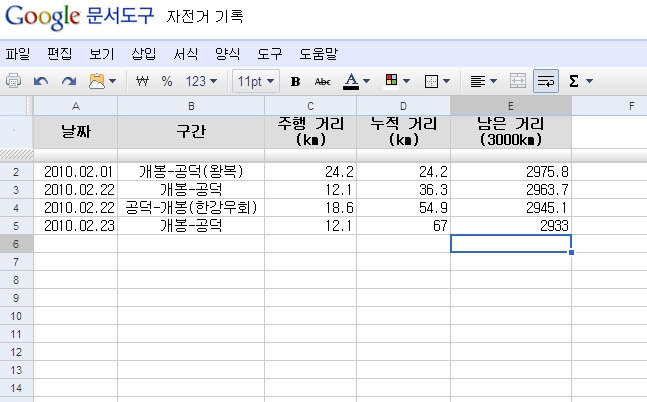
Task: Select column C header
Action: (x=311, y=106)
